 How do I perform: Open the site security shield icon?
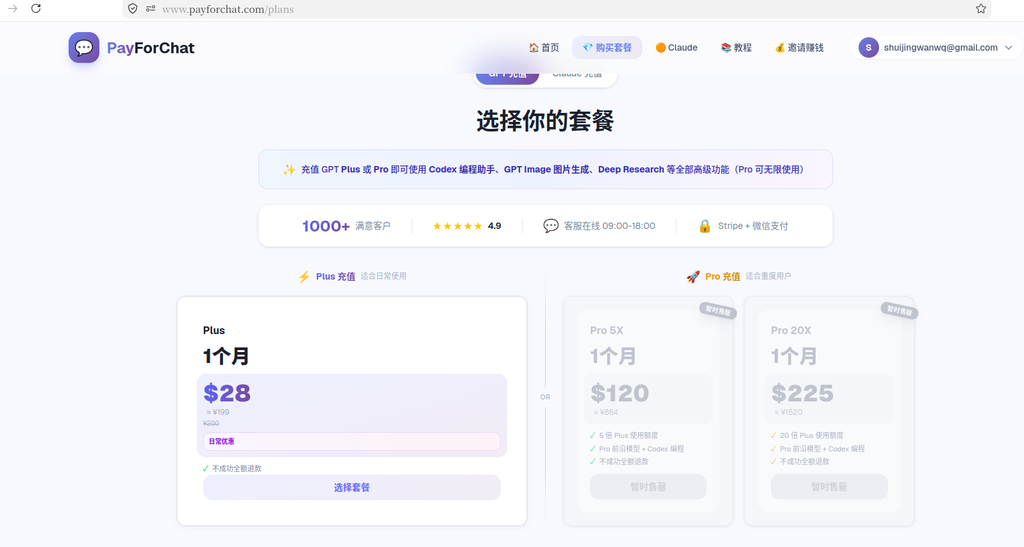point(133,8)
